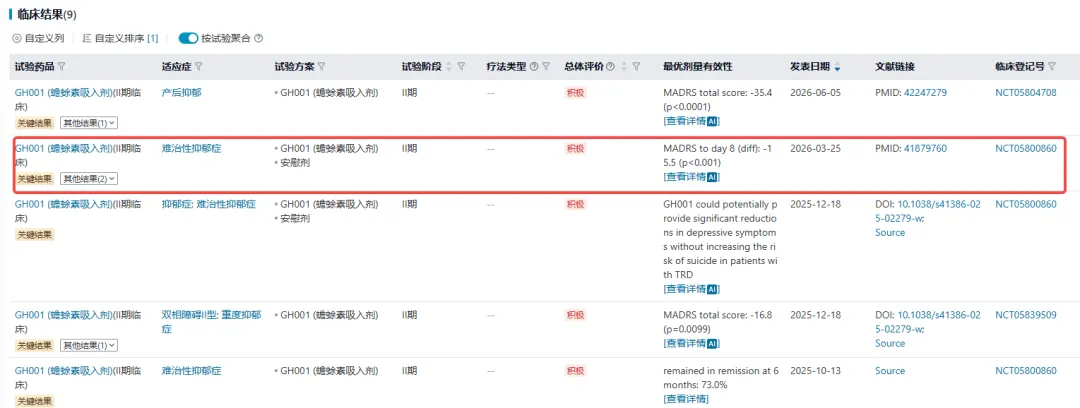Open the 自定义列 column settings
Image resolution: width=1080 pixels, height=408 pixels.
point(39,38)
